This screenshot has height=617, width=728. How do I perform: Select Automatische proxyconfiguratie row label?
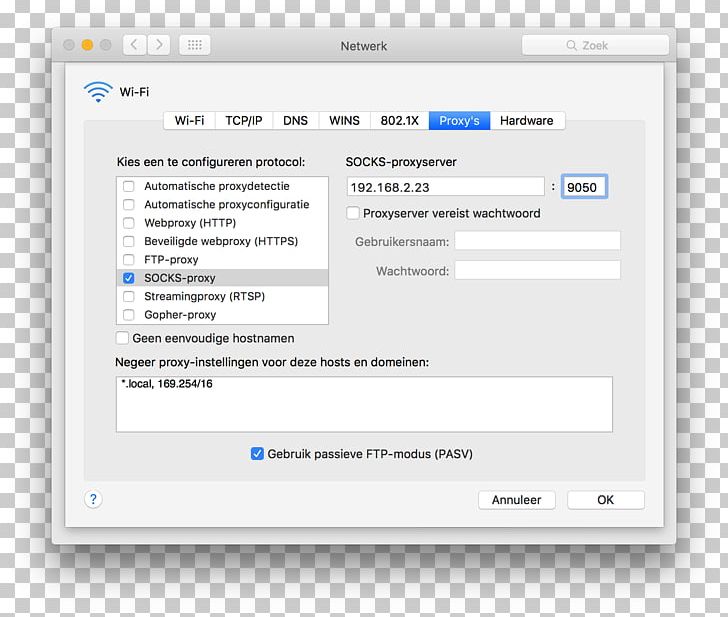(x=227, y=205)
